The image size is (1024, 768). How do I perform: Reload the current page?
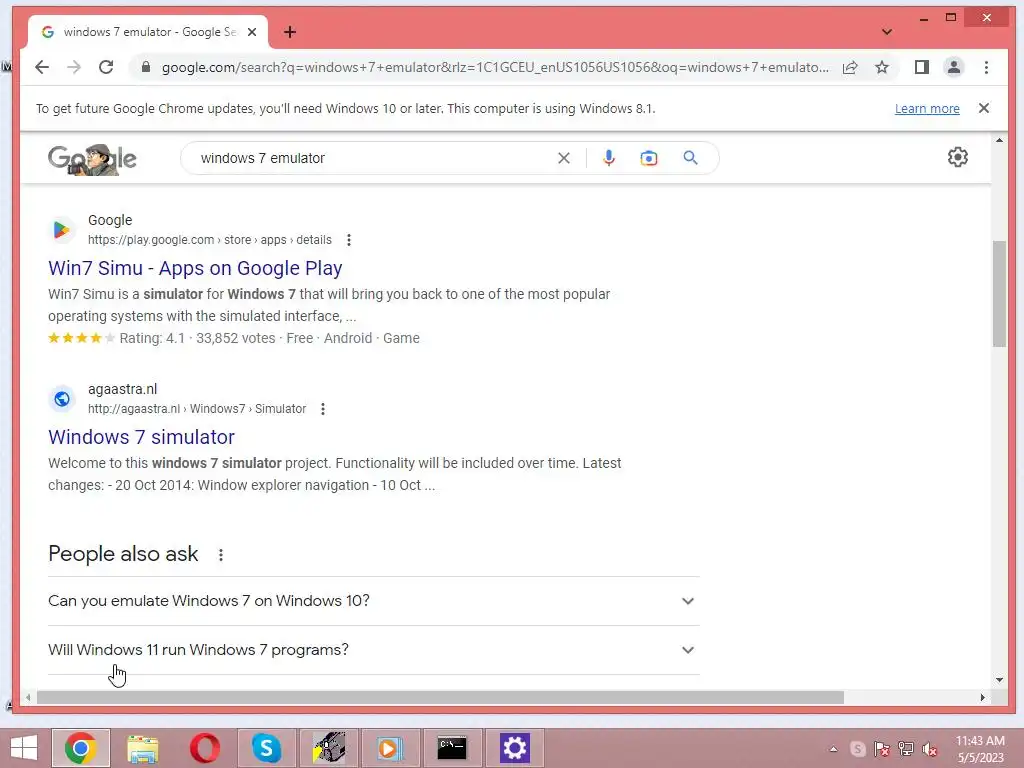click(106, 67)
